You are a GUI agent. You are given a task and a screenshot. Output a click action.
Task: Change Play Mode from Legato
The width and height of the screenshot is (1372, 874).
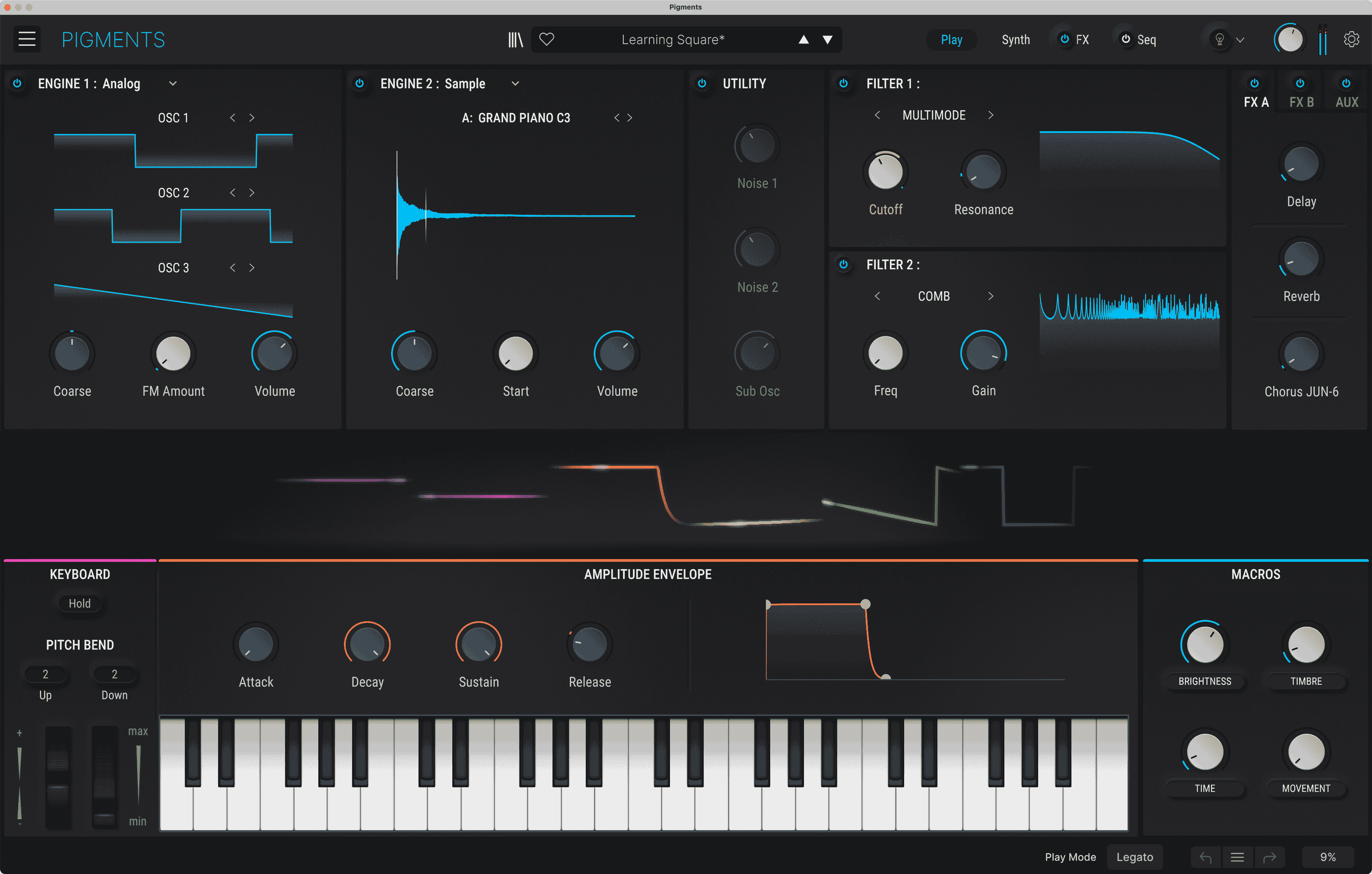(x=1134, y=856)
